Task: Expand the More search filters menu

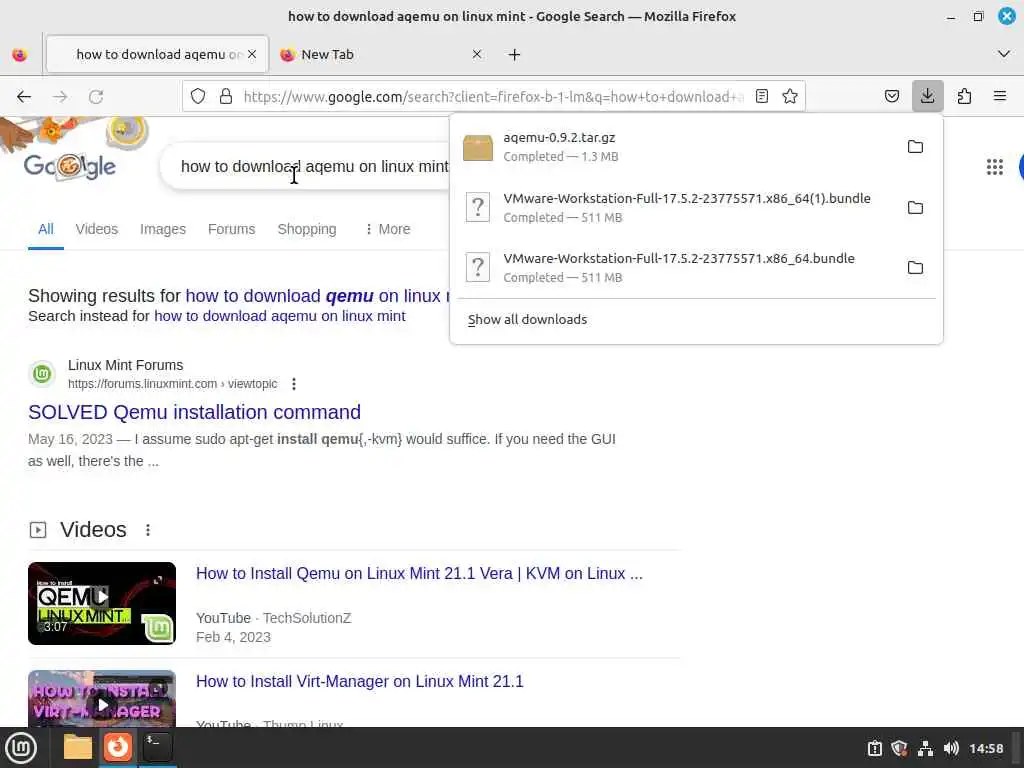Action: (x=387, y=229)
